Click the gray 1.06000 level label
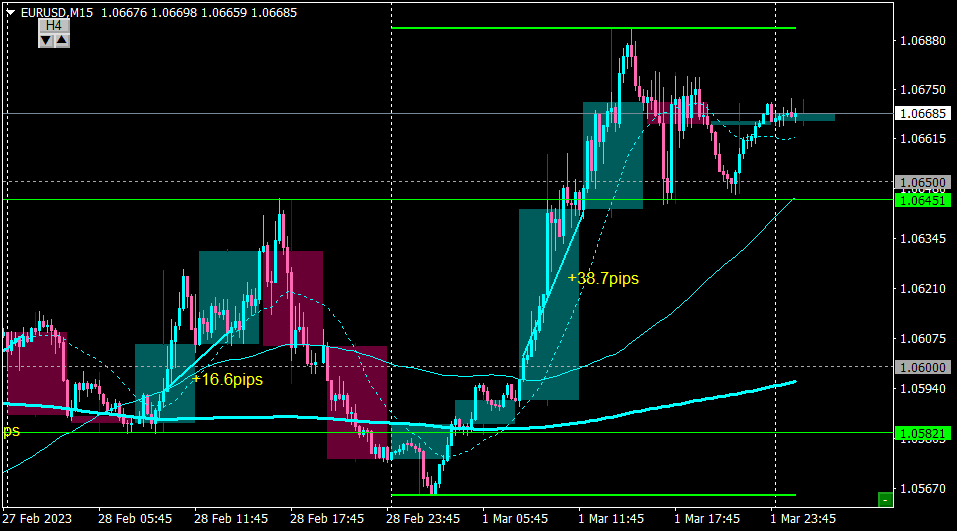The width and height of the screenshot is (957, 531). click(x=923, y=367)
